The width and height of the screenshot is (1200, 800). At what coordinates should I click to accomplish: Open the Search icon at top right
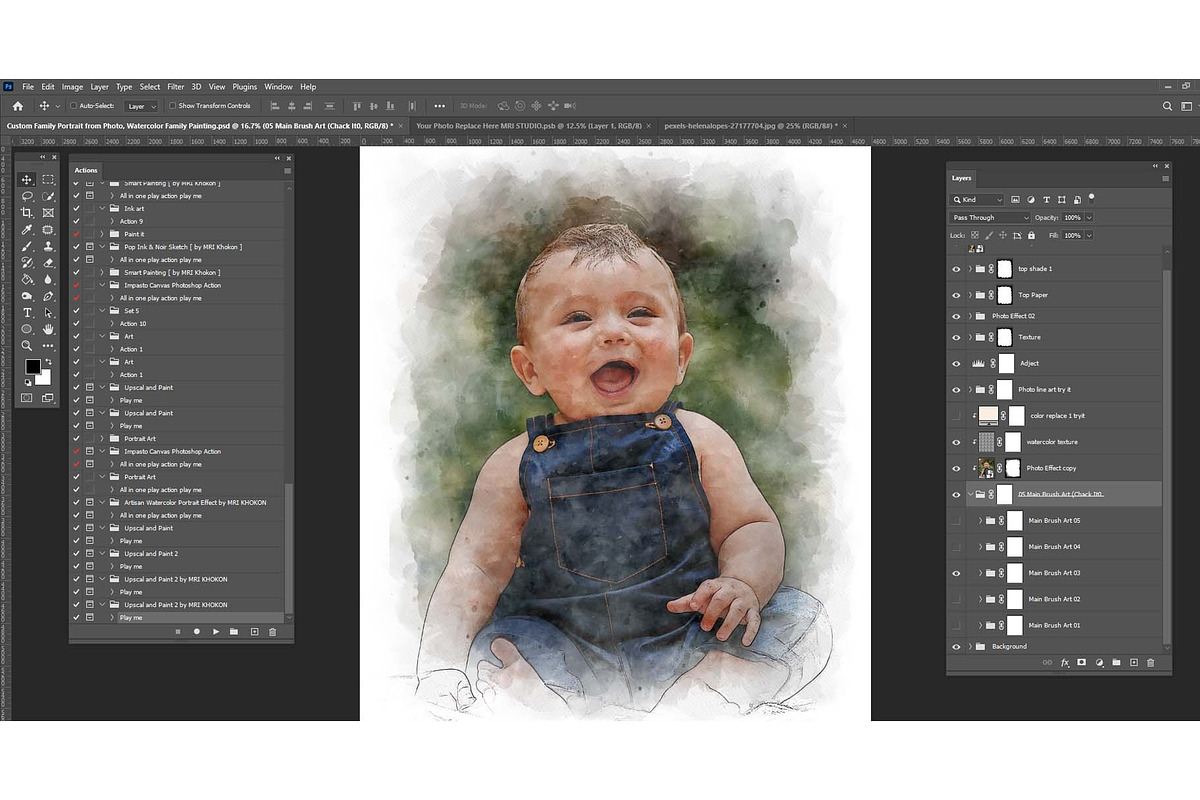pyautogui.click(x=1167, y=105)
